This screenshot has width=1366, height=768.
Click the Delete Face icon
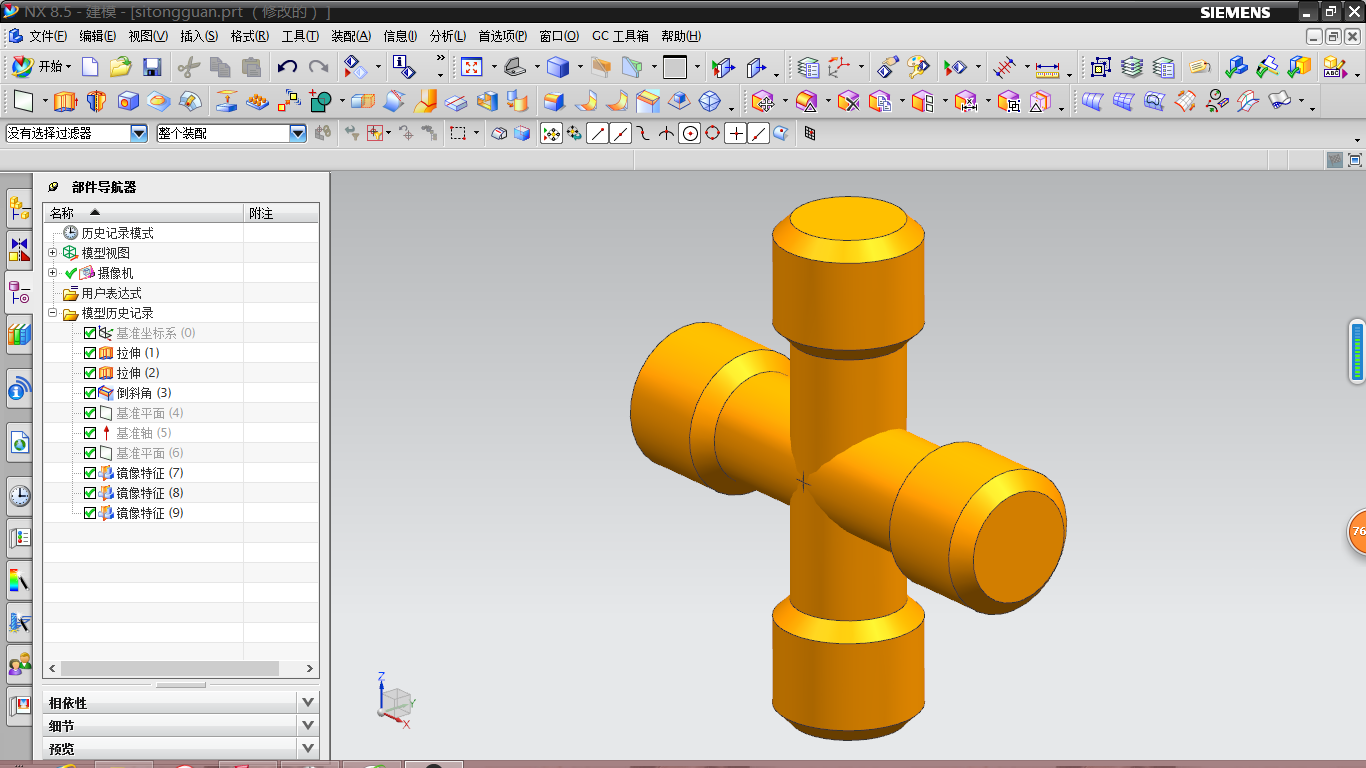[x=849, y=101]
